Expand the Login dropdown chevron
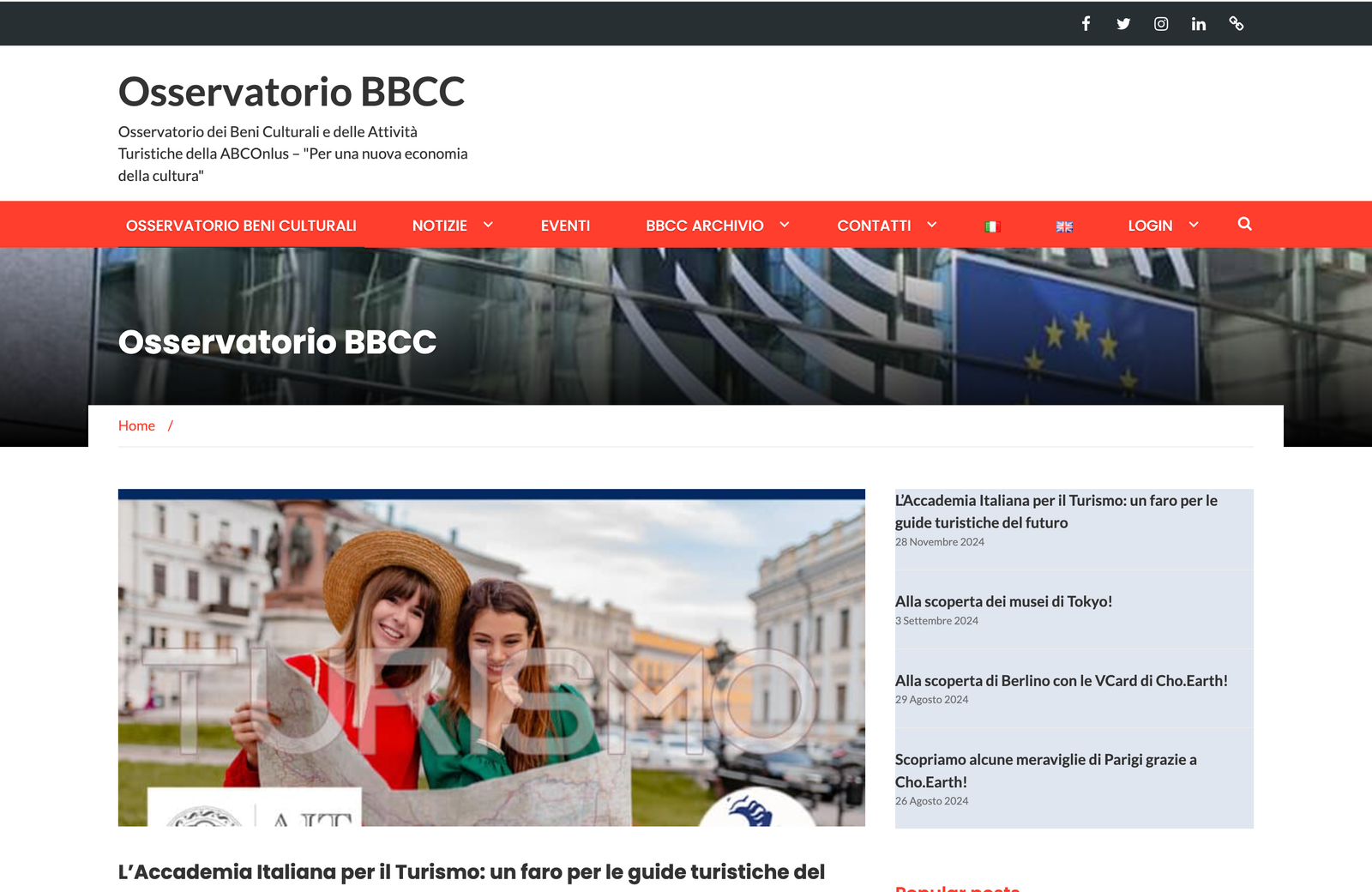The width and height of the screenshot is (1372, 892). [x=1194, y=225]
